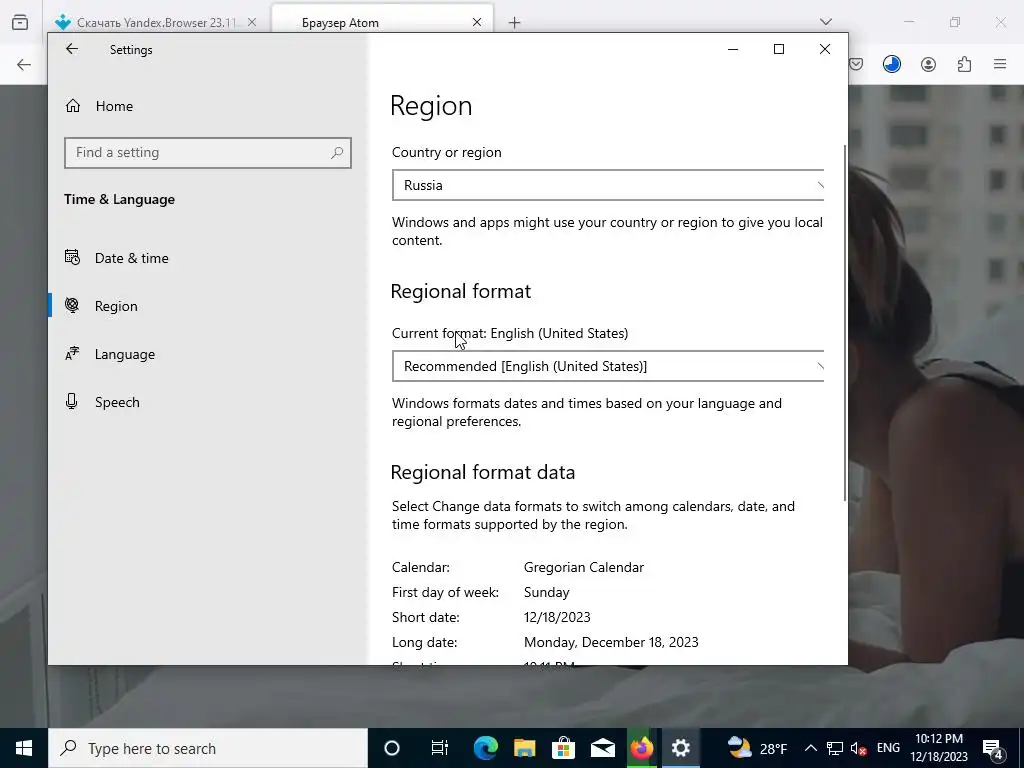The width and height of the screenshot is (1024, 768).
Task: Click Firefox back navigation arrow
Action: coord(24,64)
